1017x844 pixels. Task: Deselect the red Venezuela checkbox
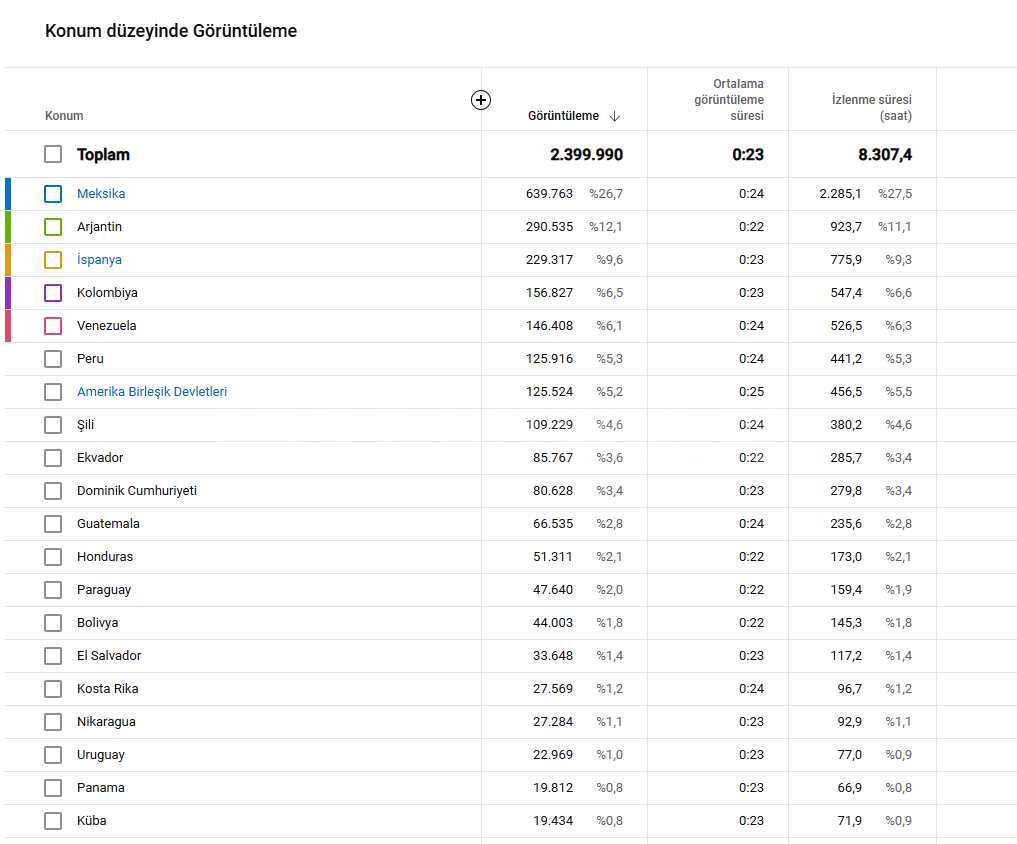[53, 326]
